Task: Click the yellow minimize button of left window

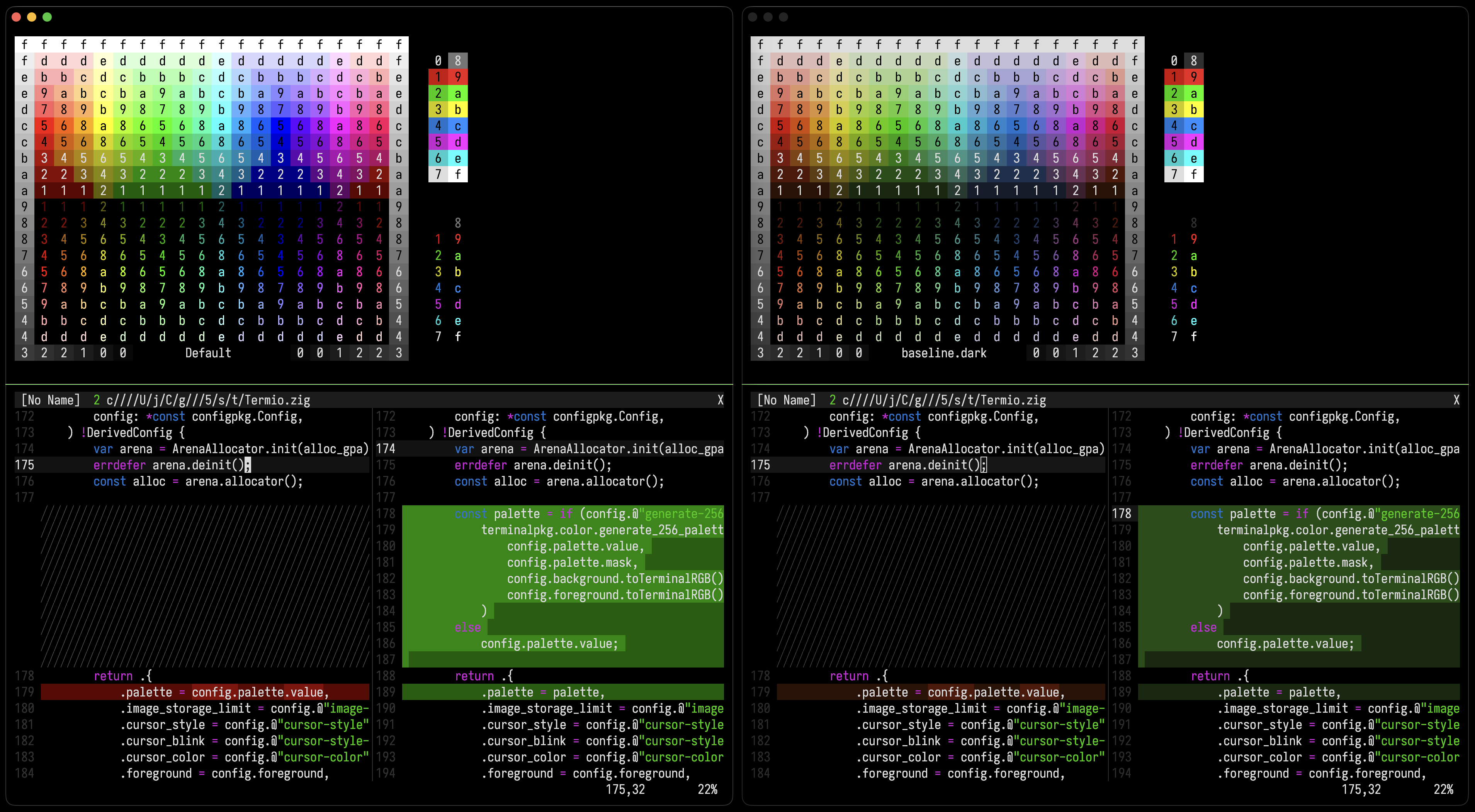Action: coord(32,17)
